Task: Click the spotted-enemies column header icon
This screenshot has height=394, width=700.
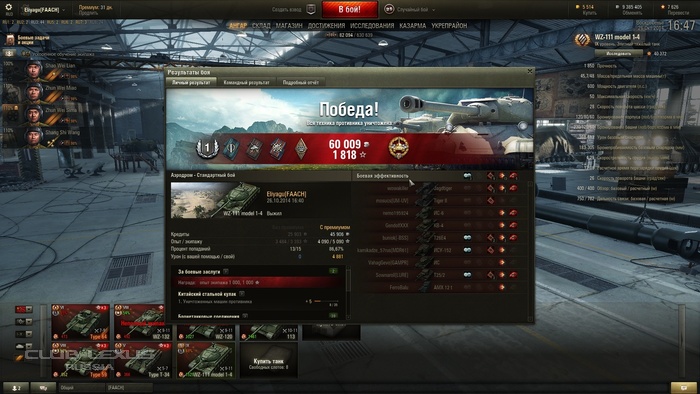Action: coord(467,176)
